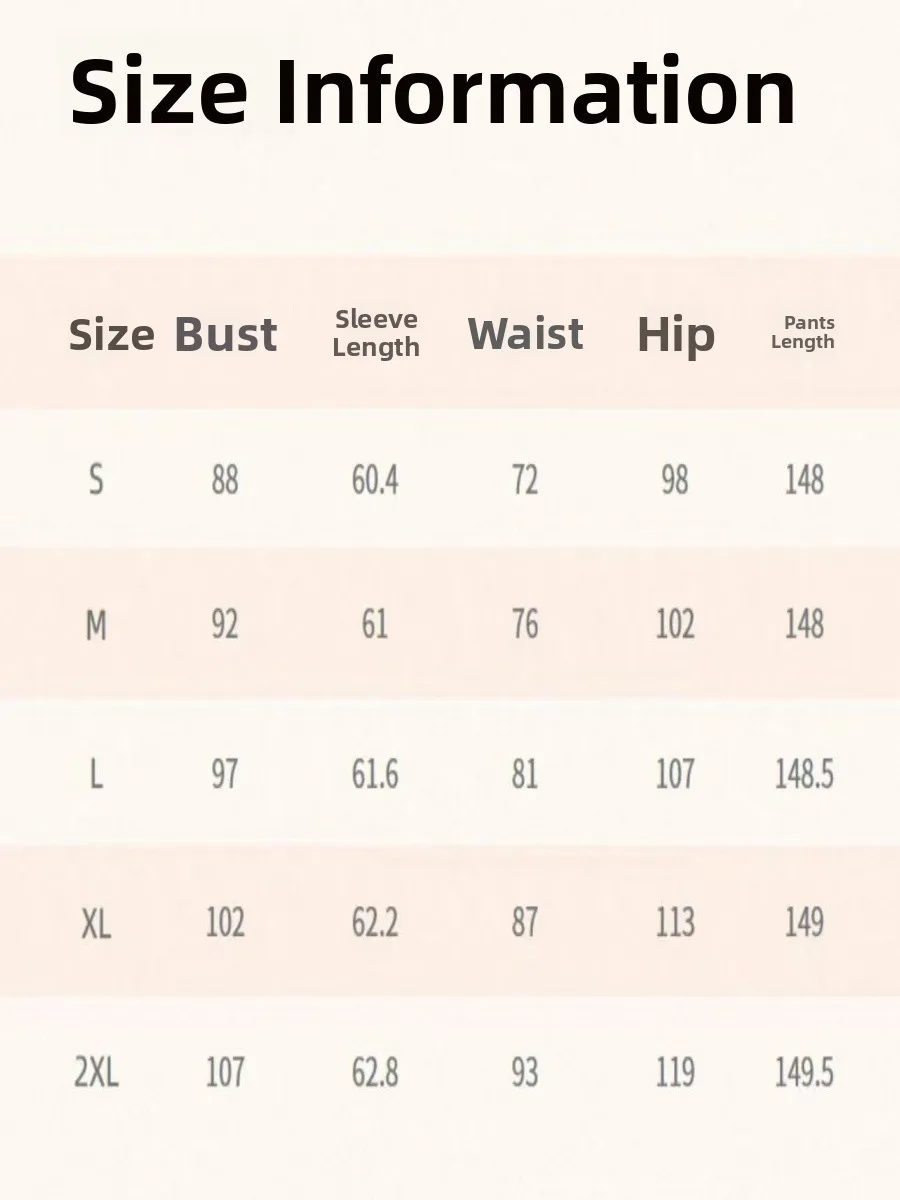Click the Hip column header
The height and width of the screenshot is (1200, 900).
coord(676,336)
